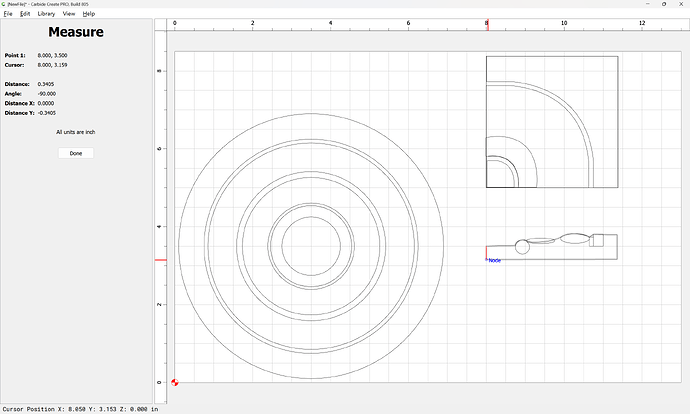Image resolution: width=690 pixels, height=414 pixels.
Task: Click the top edge of the outermost concentric circle
Action: (311, 114)
